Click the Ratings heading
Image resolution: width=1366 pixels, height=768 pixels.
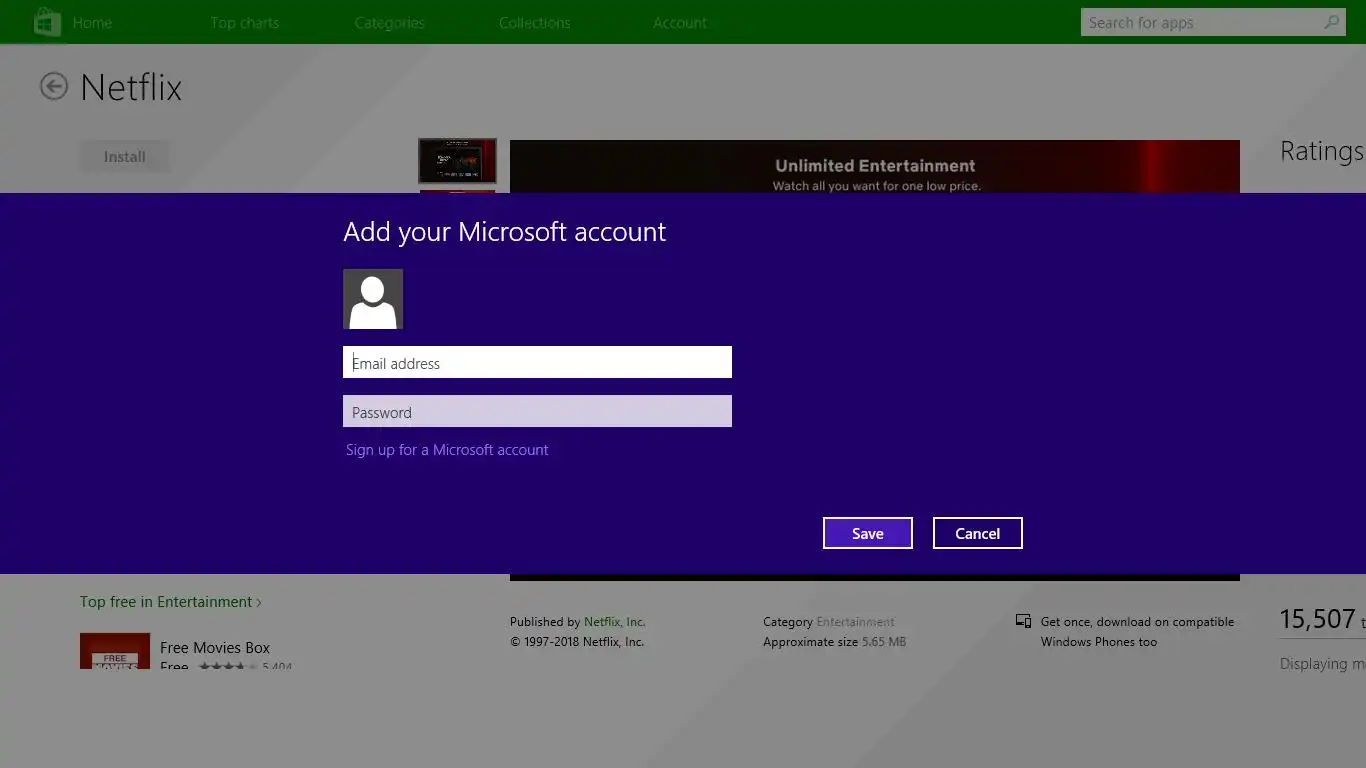point(1322,151)
